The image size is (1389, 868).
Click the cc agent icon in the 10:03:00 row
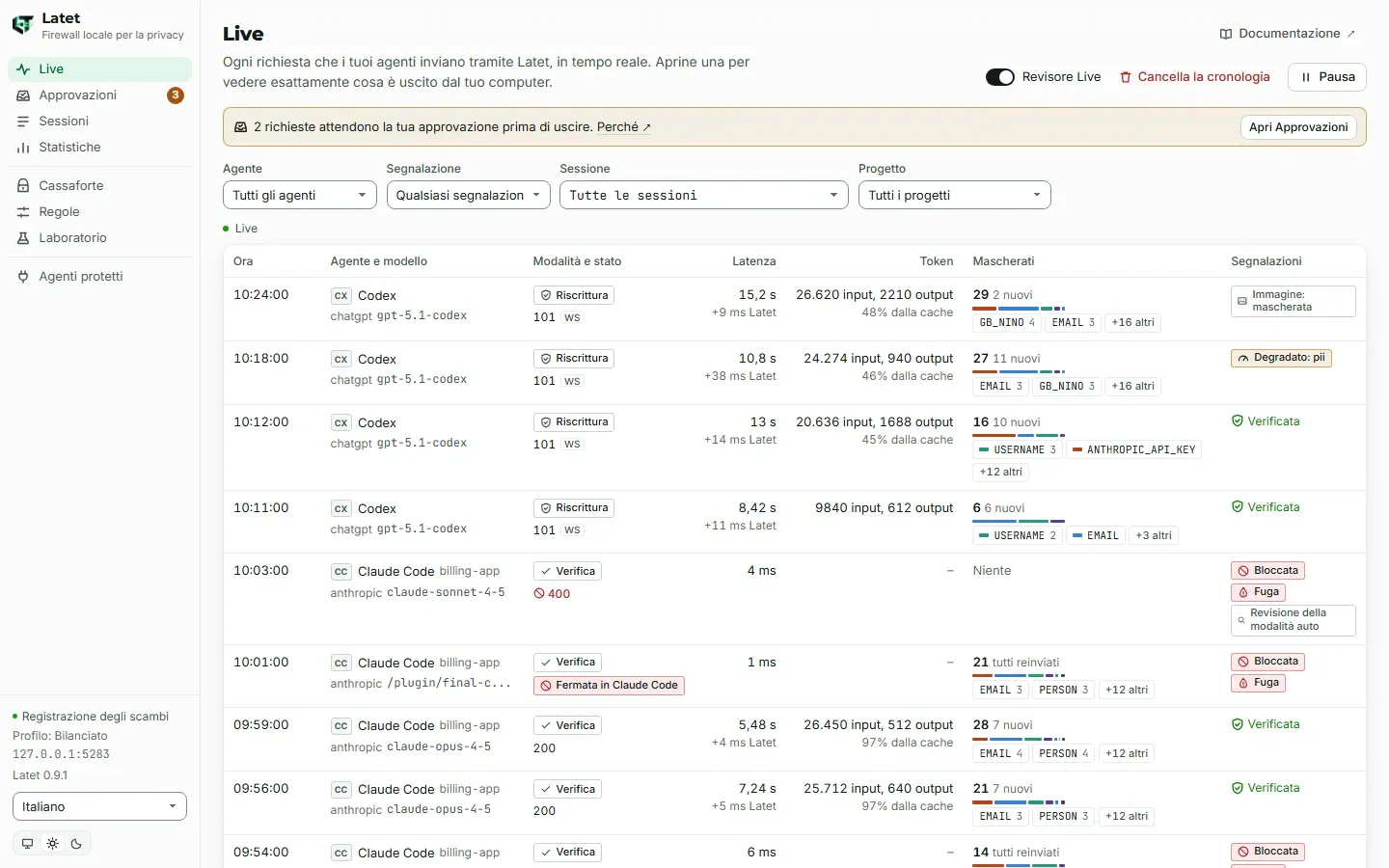tap(340, 572)
